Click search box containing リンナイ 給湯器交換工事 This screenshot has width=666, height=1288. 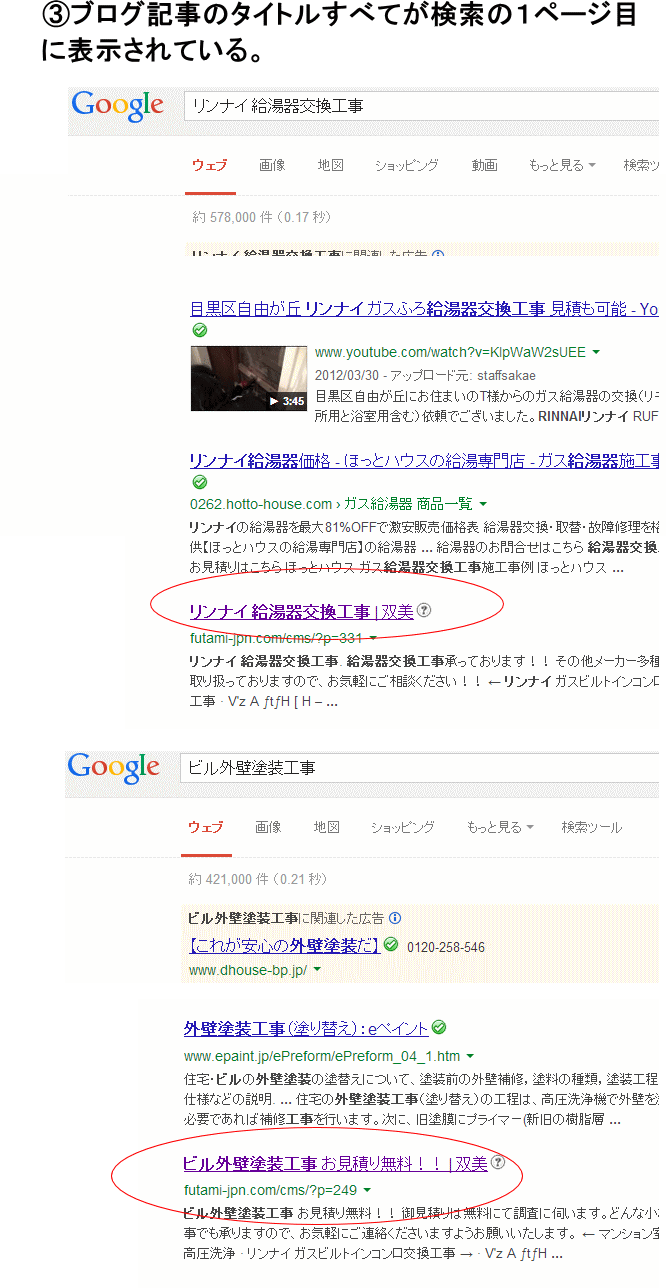421,105
